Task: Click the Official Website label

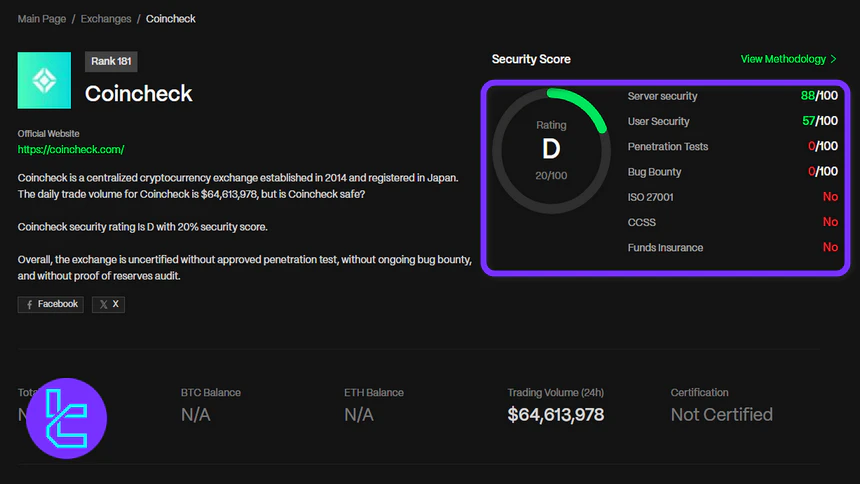Action: [x=48, y=133]
